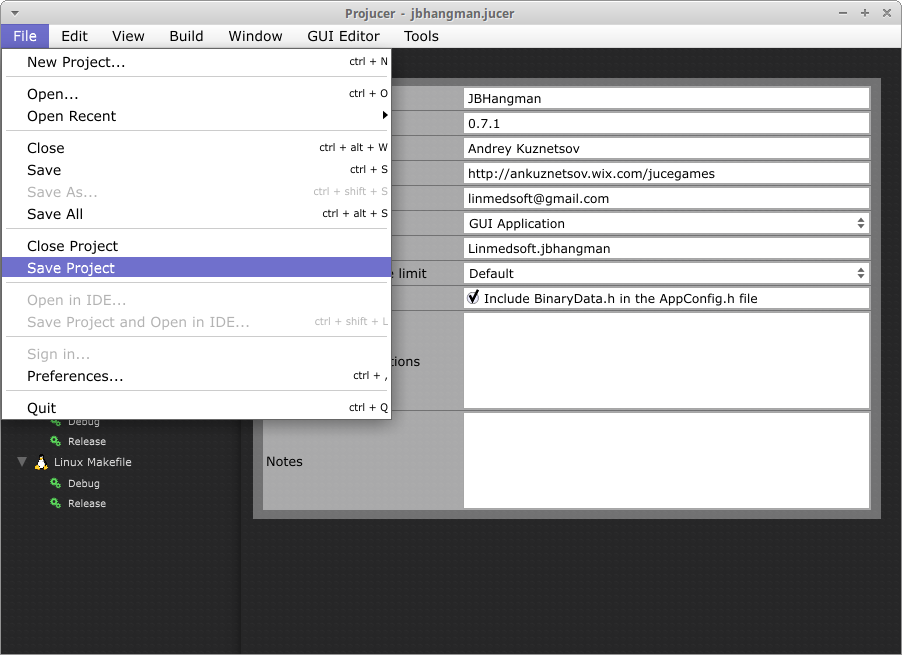Click the website URL field
902x655 pixels.
click(666, 174)
